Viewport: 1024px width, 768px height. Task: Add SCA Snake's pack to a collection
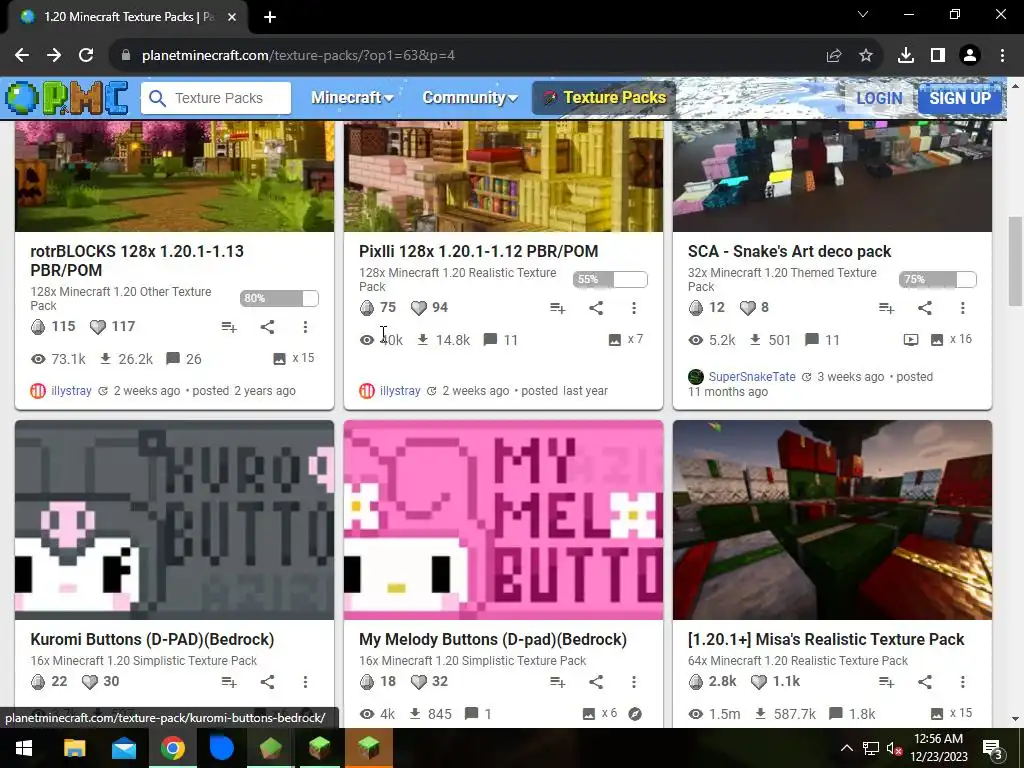click(886, 308)
